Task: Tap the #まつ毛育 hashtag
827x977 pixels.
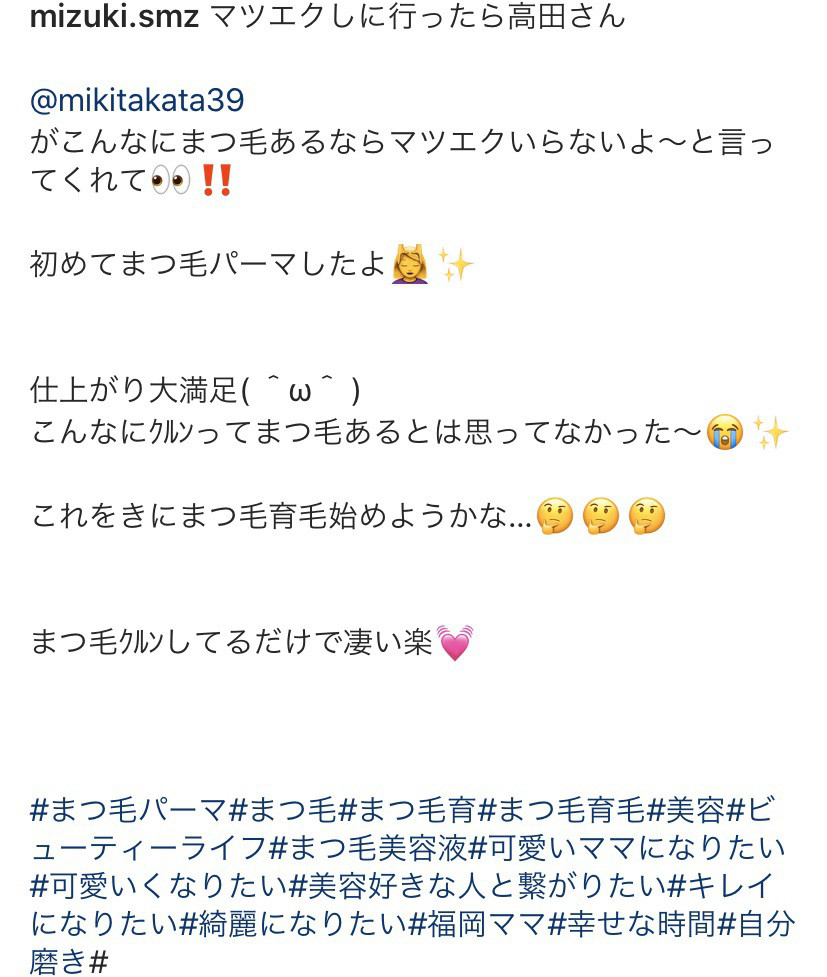Action: (x=409, y=810)
